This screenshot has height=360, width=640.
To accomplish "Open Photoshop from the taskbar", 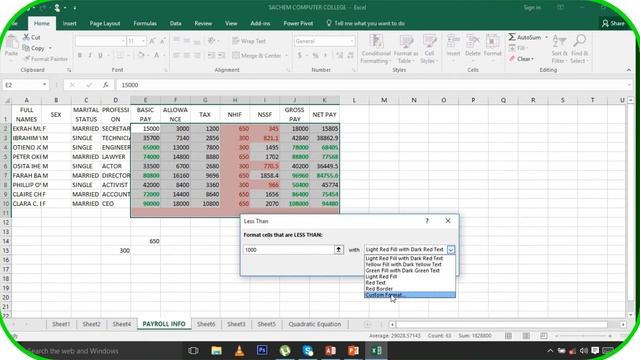I will [x=262, y=350].
